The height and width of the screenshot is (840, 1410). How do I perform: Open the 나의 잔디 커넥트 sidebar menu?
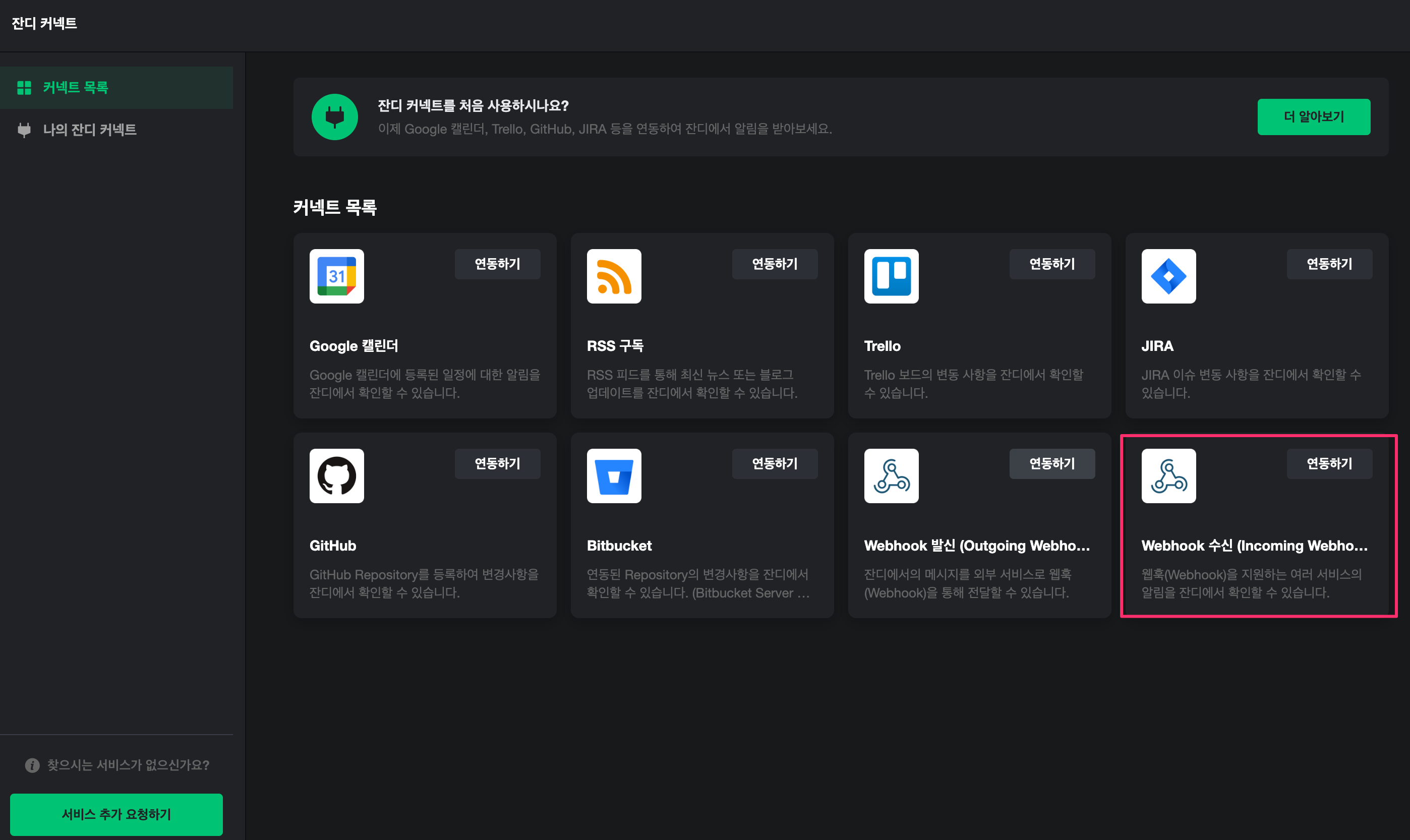coord(89,130)
